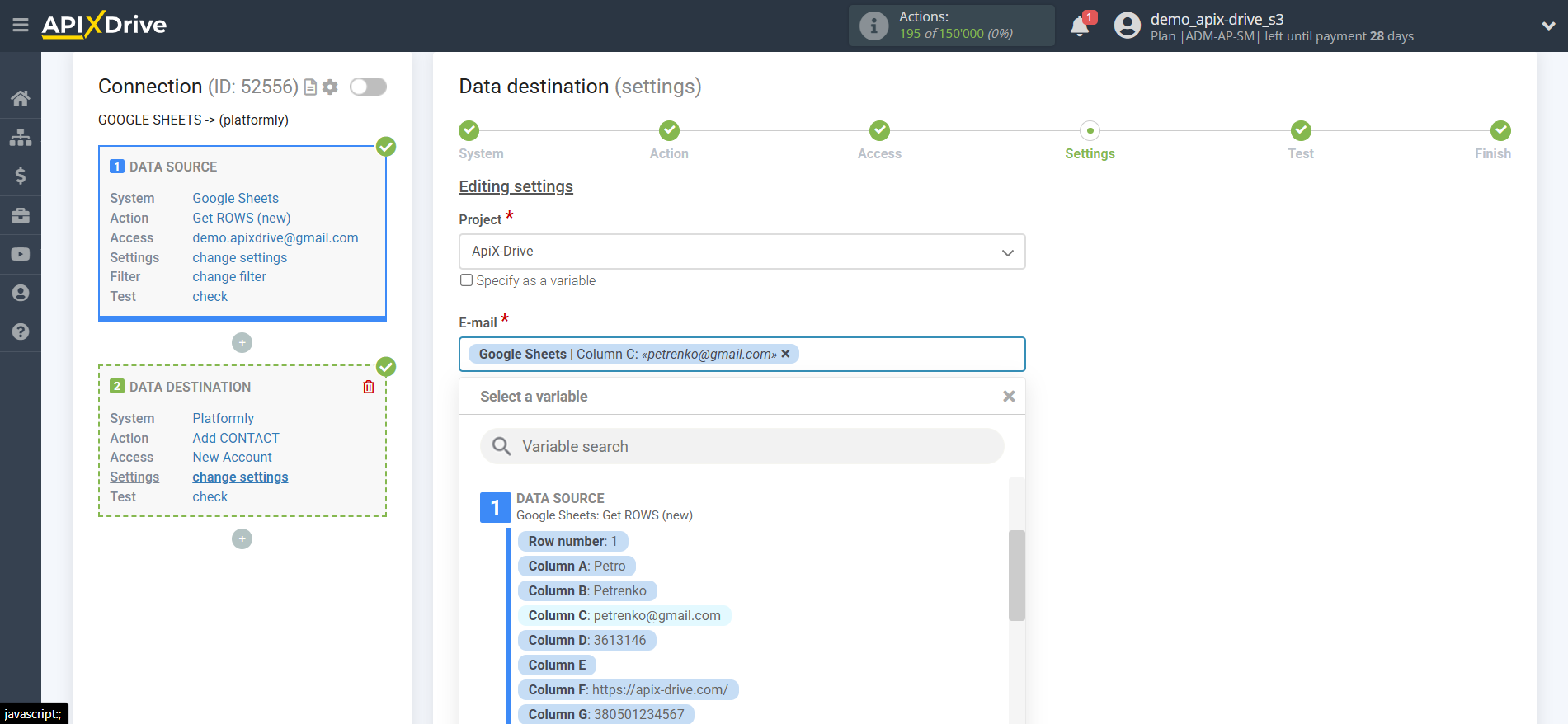The width and height of the screenshot is (1568, 724).
Task: Open the video tutorials icon in sidebar
Action: point(21,254)
